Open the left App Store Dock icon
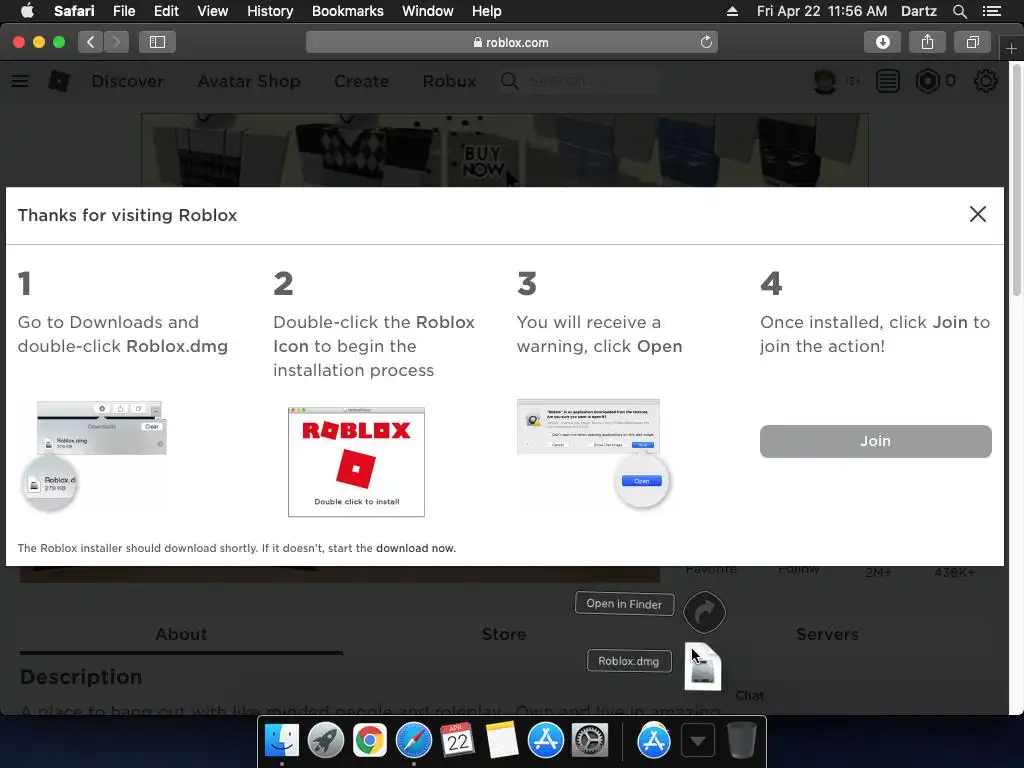Viewport: 1024px width, 768px height. click(x=545, y=741)
